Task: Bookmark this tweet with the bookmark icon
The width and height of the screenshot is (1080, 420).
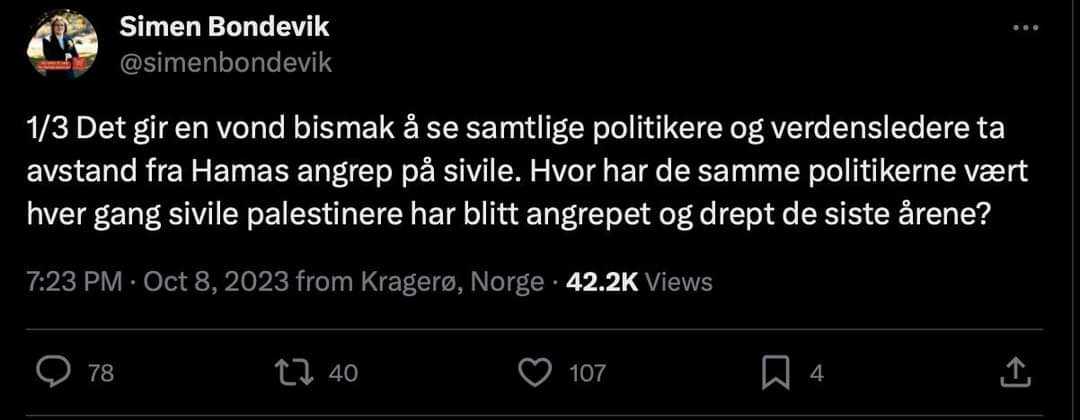Action: (777, 372)
